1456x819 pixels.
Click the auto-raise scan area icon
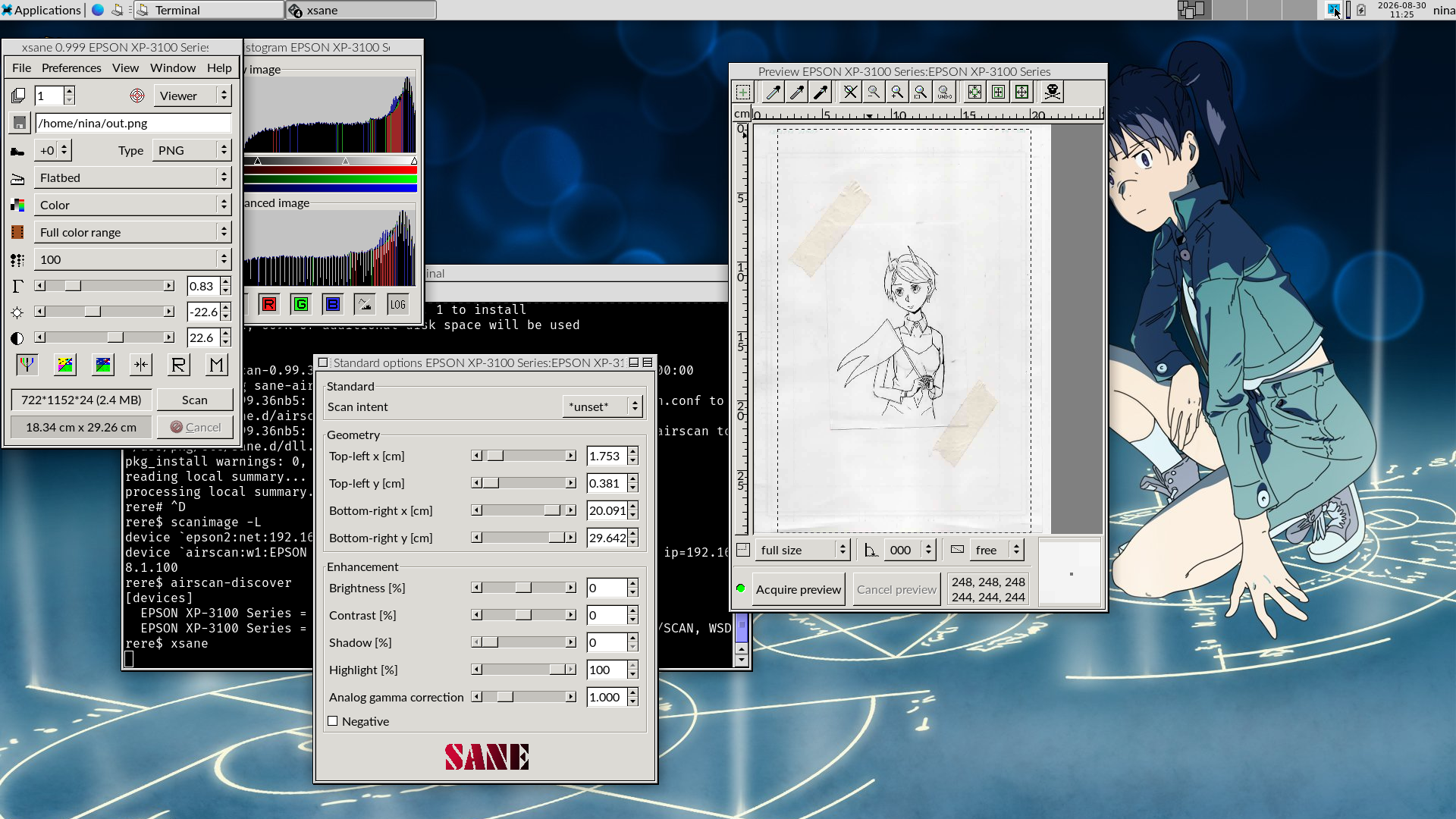[x=999, y=93]
